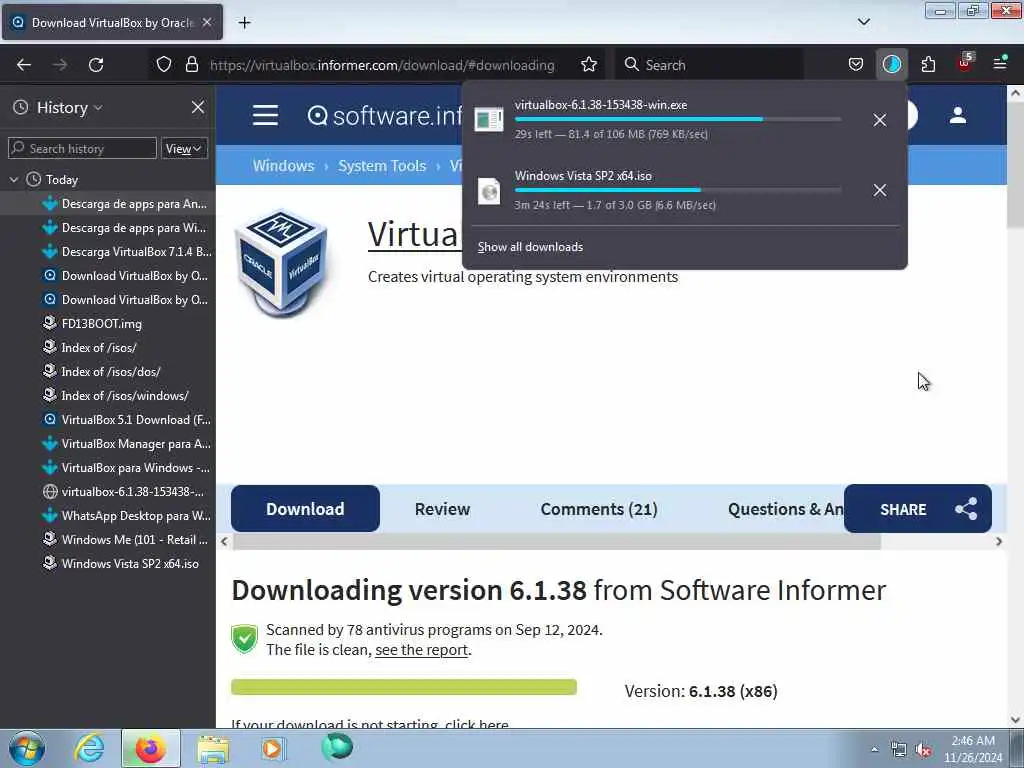Go back to previous page
Image resolution: width=1024 pixels, height=768 pixels.
(24, 65)
